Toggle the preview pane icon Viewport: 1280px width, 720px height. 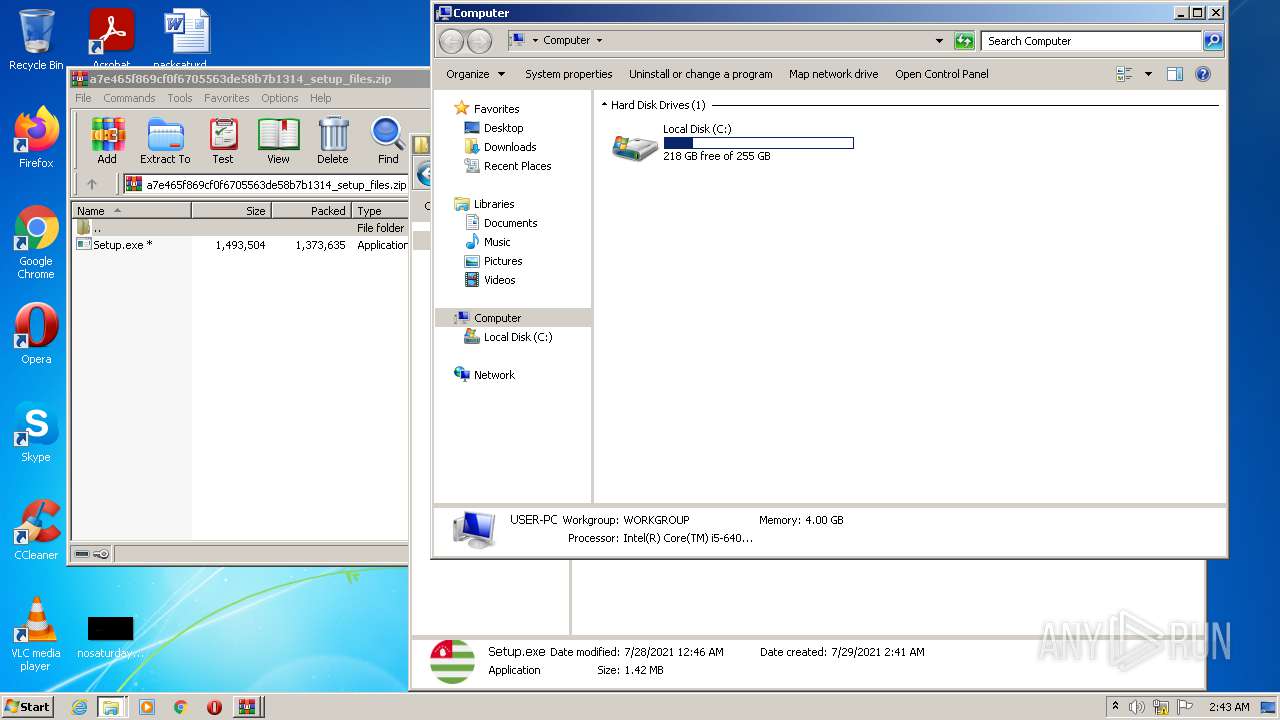click(x=1175, y=74)
